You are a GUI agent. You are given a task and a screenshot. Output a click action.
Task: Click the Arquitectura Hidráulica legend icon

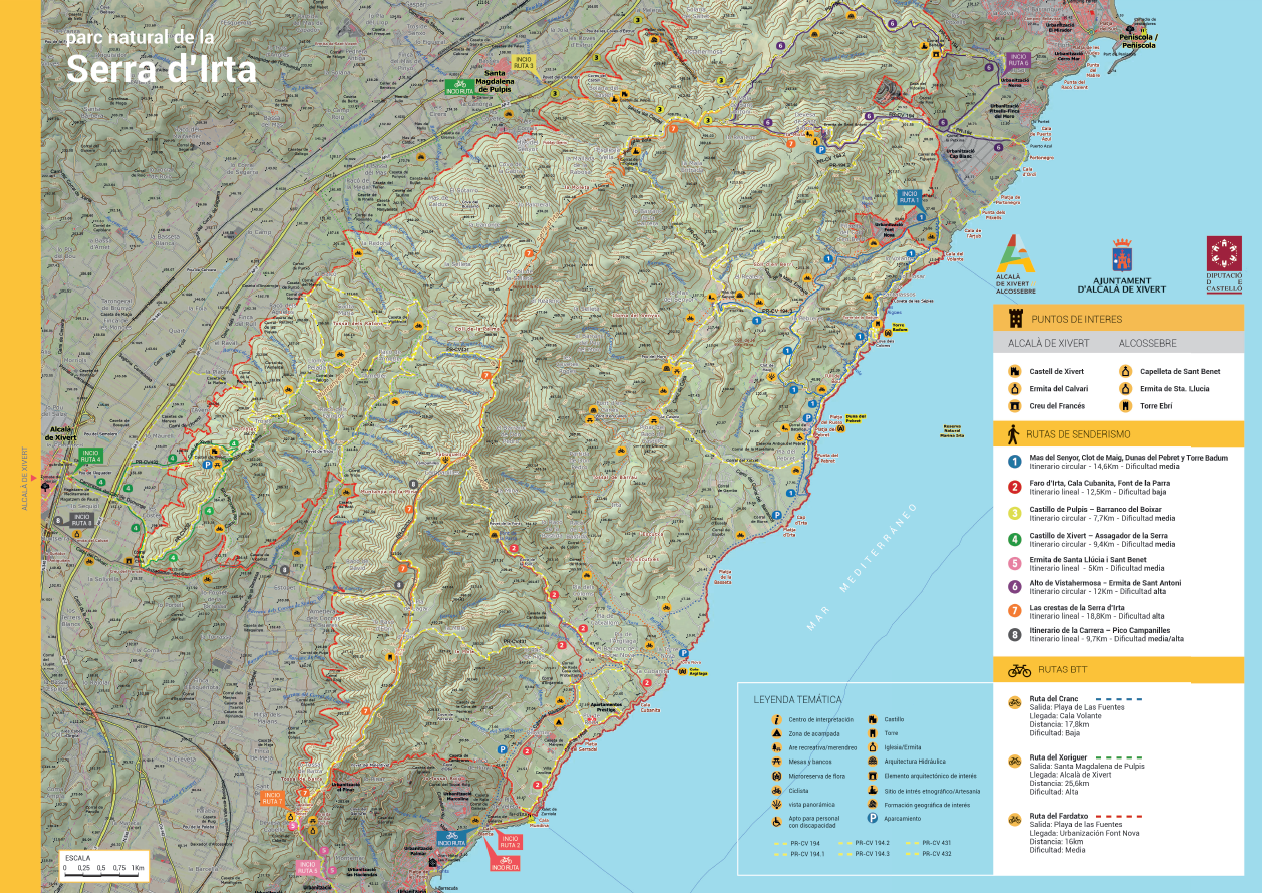pyautogui.click(x=872, y=762)
